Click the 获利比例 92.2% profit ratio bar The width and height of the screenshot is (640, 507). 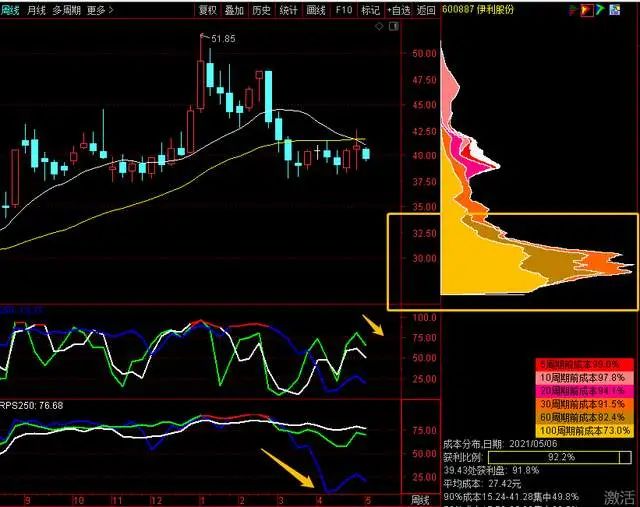(559, 457)
